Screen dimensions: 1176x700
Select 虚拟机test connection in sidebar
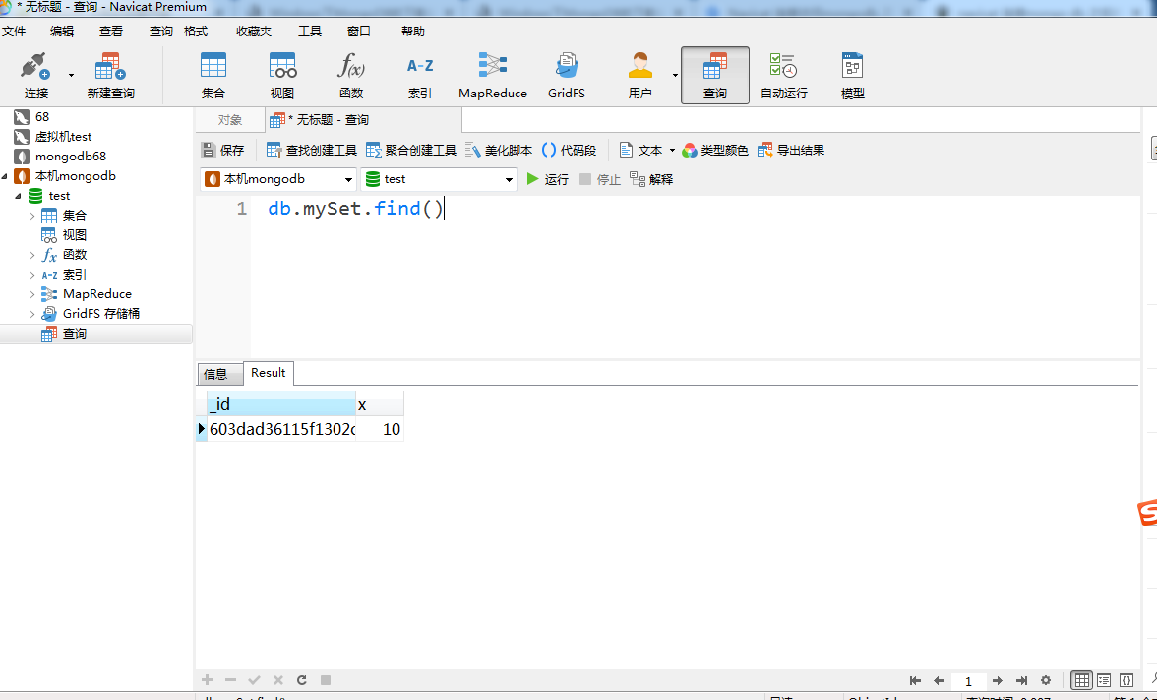click(x=63, y=137)
